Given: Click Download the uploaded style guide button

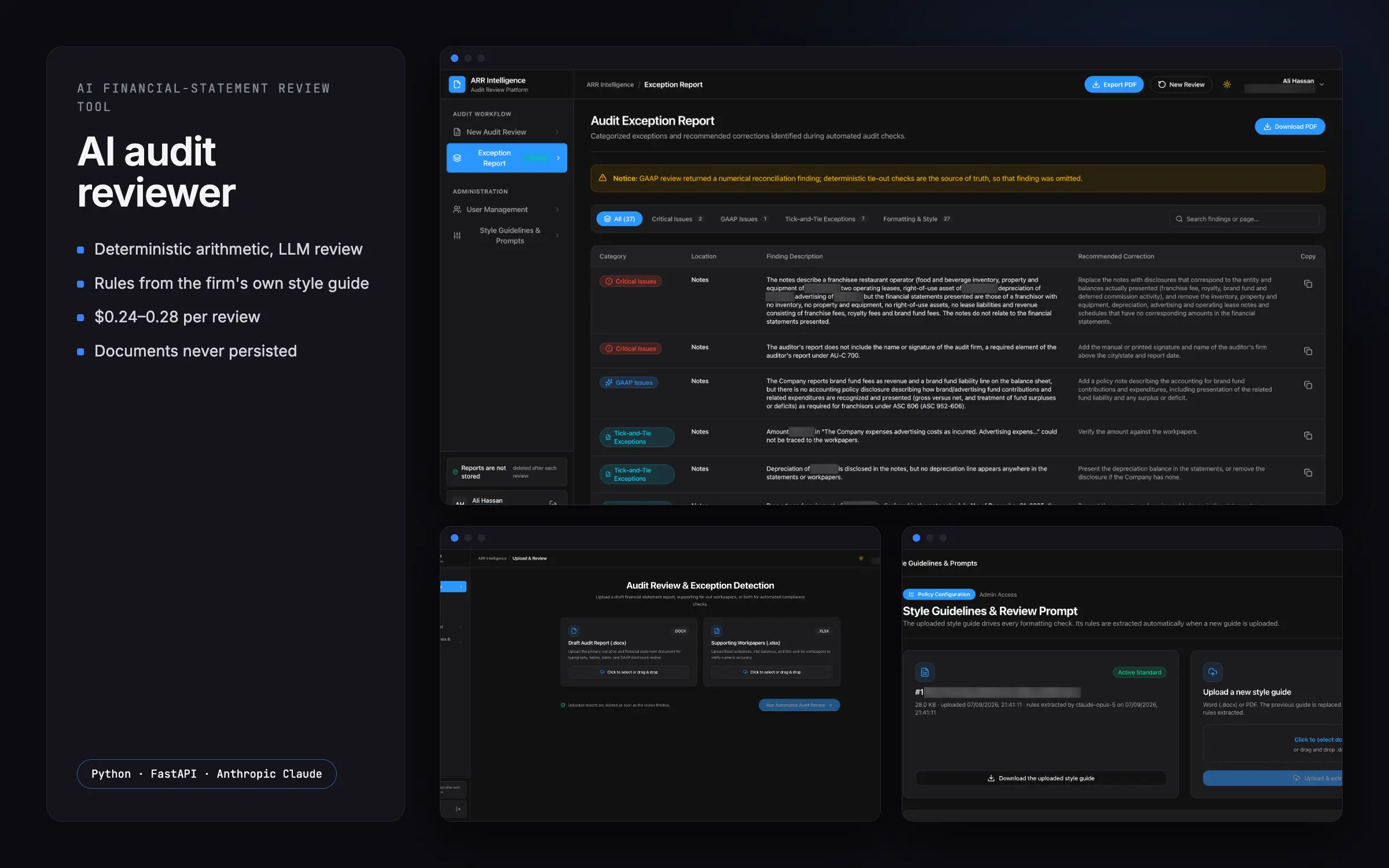Looking at the screenshot, I should point(1041,778).
